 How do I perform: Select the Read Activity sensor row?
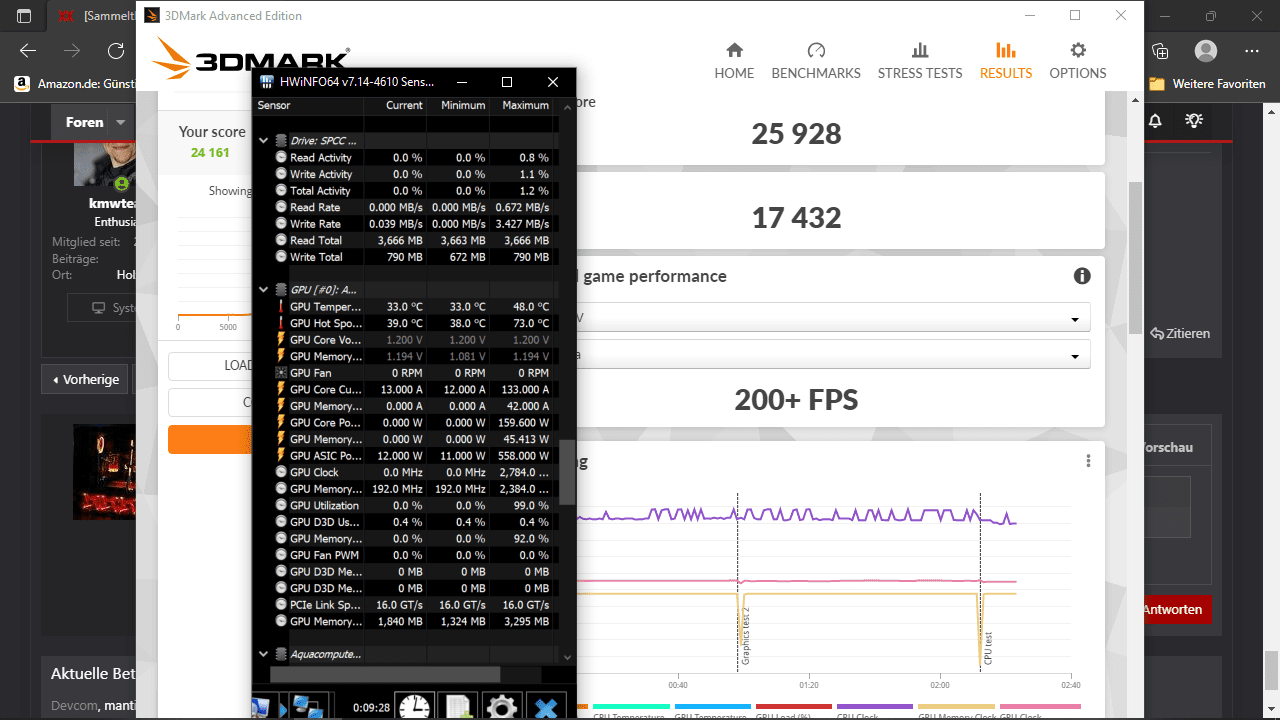click(x=404, y=158)
